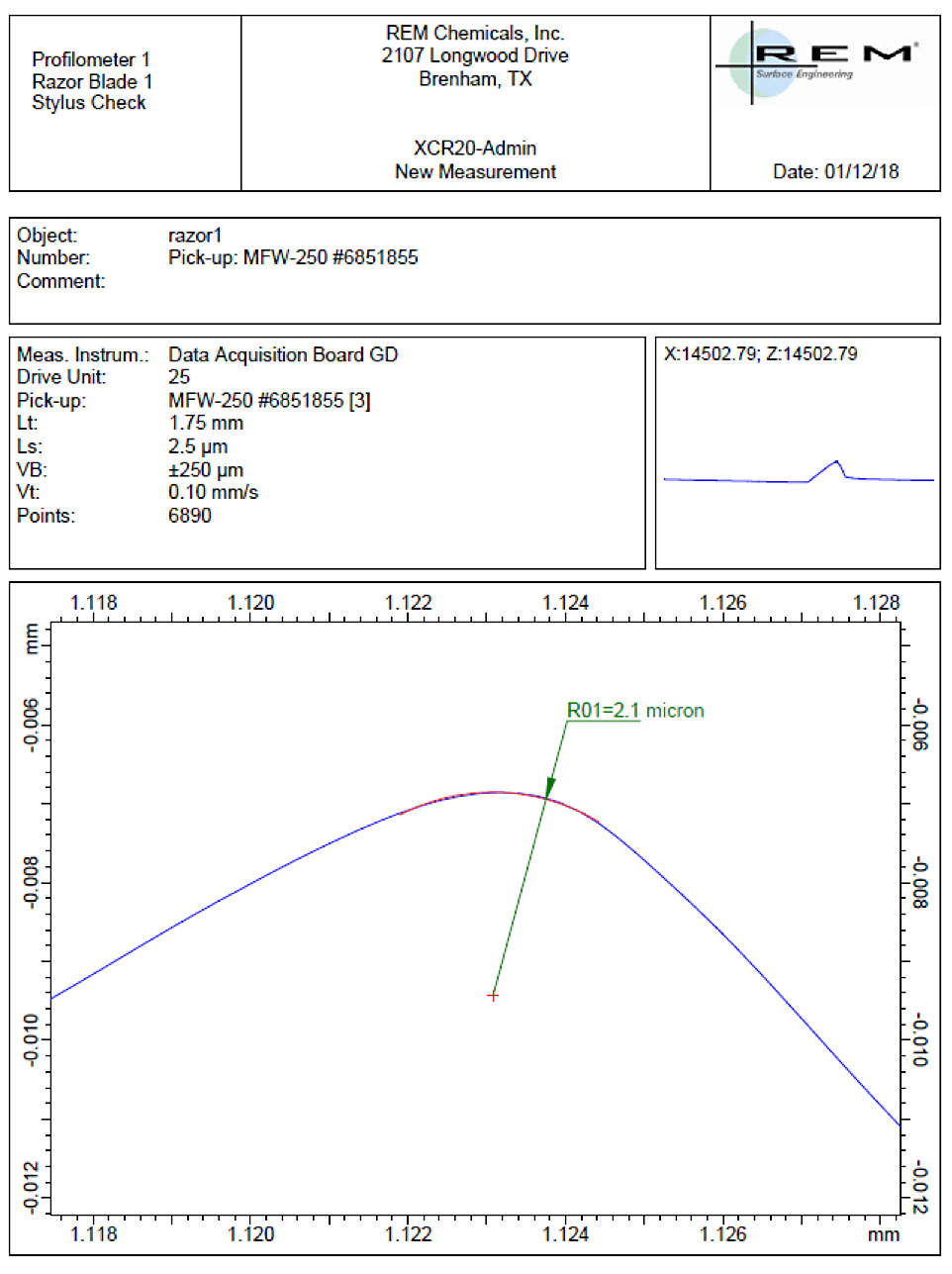Select the R01=2.1 micron radius label
Screen dimensions: 952x1274
pos(634,711)
